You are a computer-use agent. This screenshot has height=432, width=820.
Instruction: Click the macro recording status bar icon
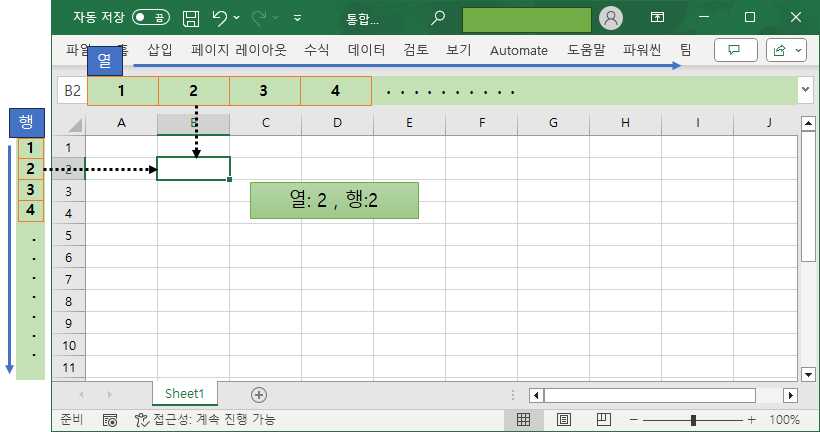pos(110,420)
